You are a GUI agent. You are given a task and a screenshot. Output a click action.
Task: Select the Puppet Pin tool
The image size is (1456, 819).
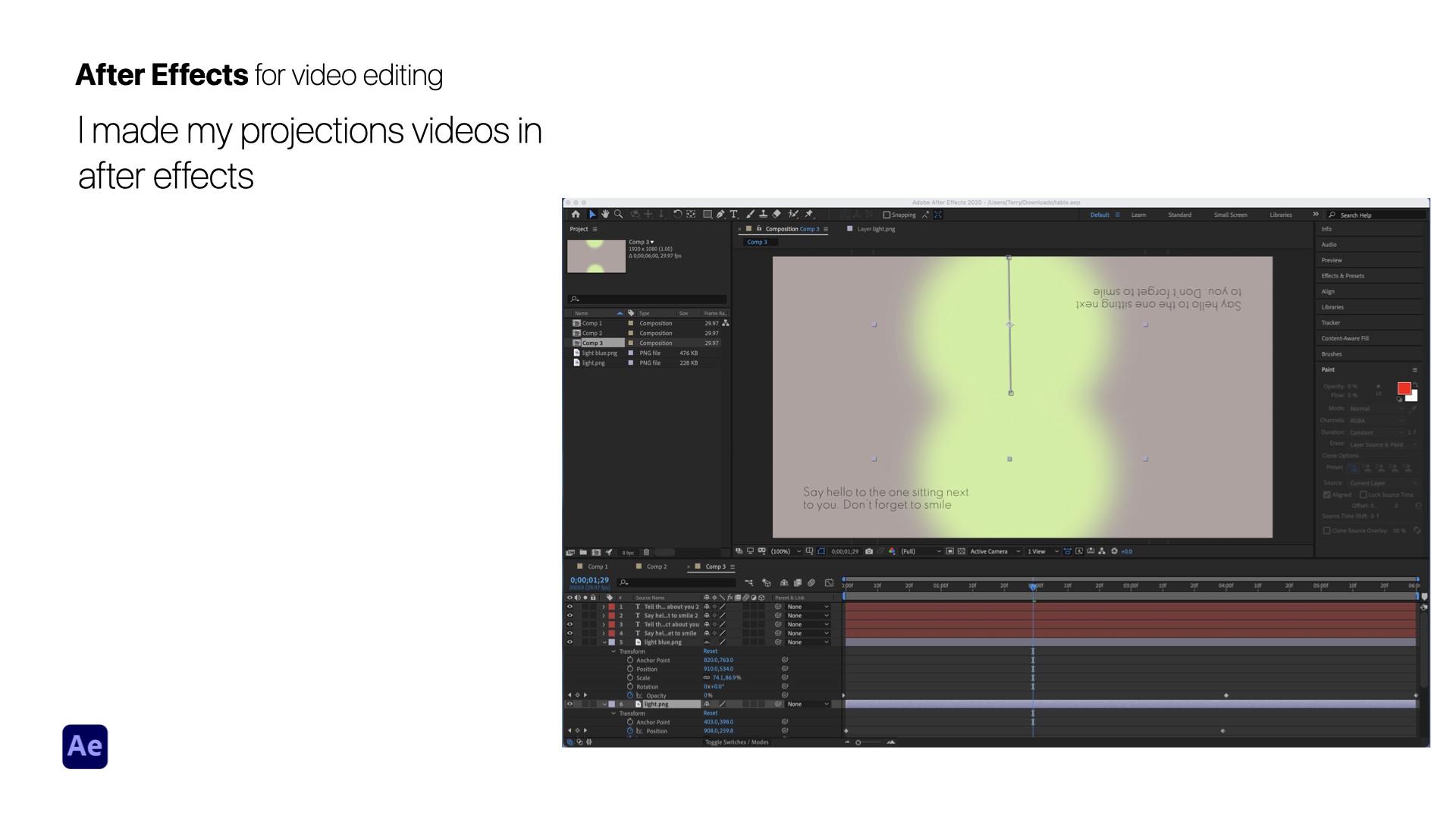tap(809, 215)
